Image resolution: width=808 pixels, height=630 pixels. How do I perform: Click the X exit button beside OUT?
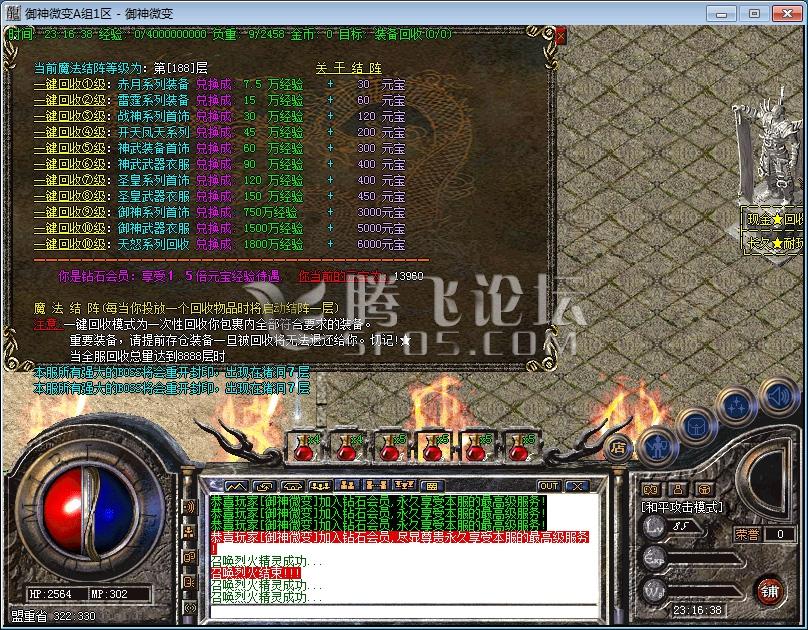pos(578,486)
